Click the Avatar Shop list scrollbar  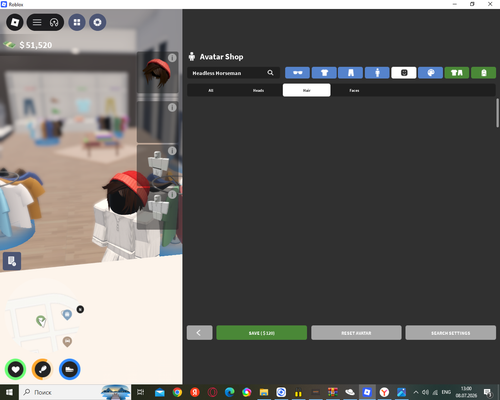coord(497,113)
